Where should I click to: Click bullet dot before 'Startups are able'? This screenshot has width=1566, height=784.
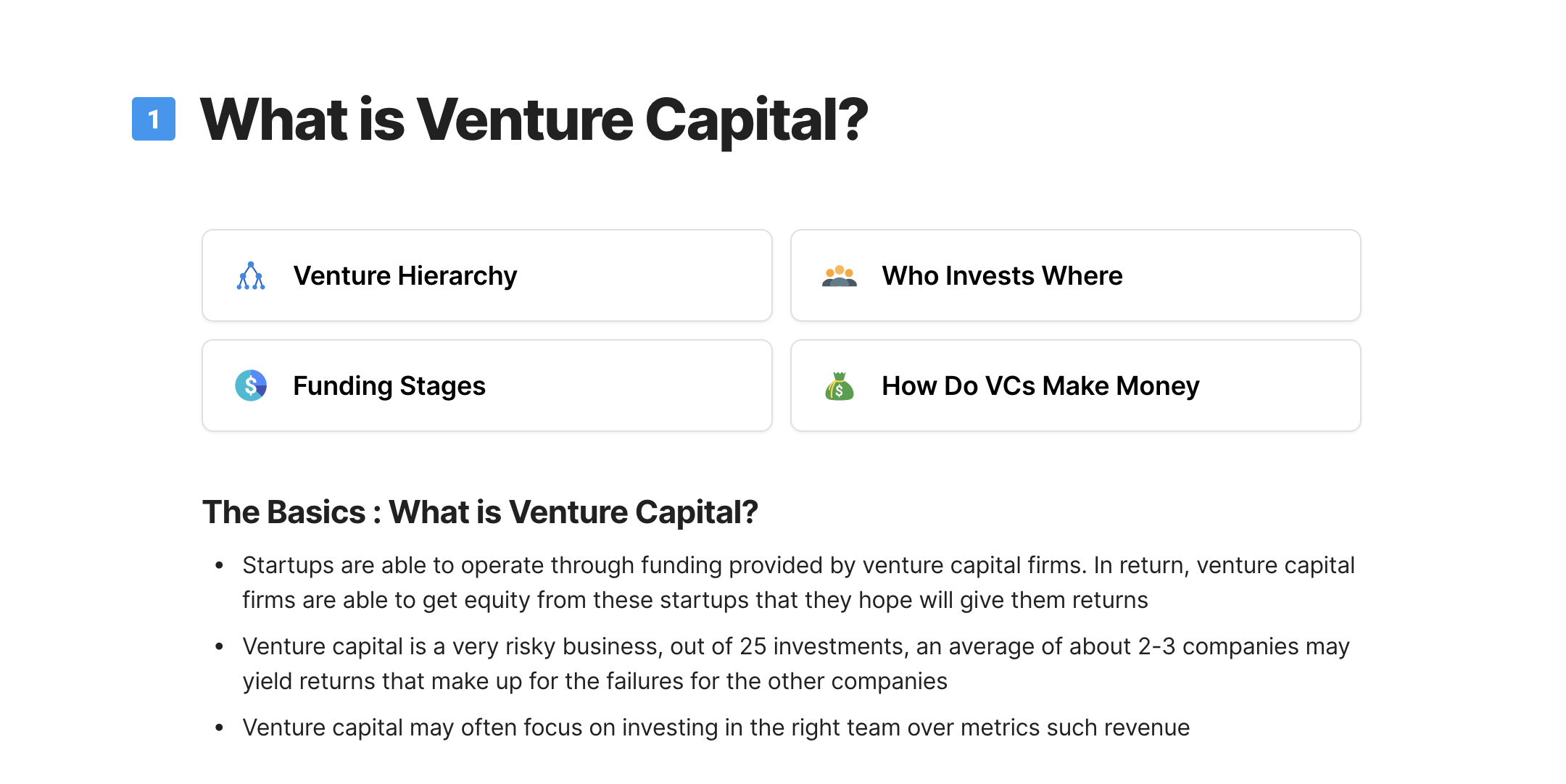(220, 565)
